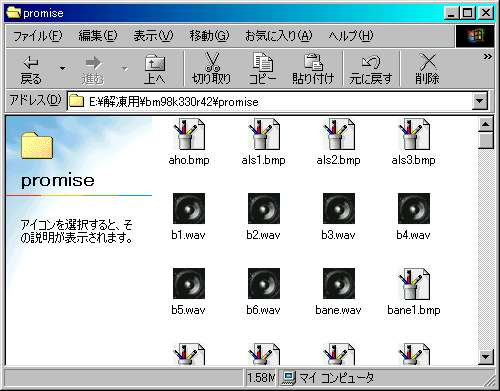Click the Cut (切り取り) scissors icon

212,62
